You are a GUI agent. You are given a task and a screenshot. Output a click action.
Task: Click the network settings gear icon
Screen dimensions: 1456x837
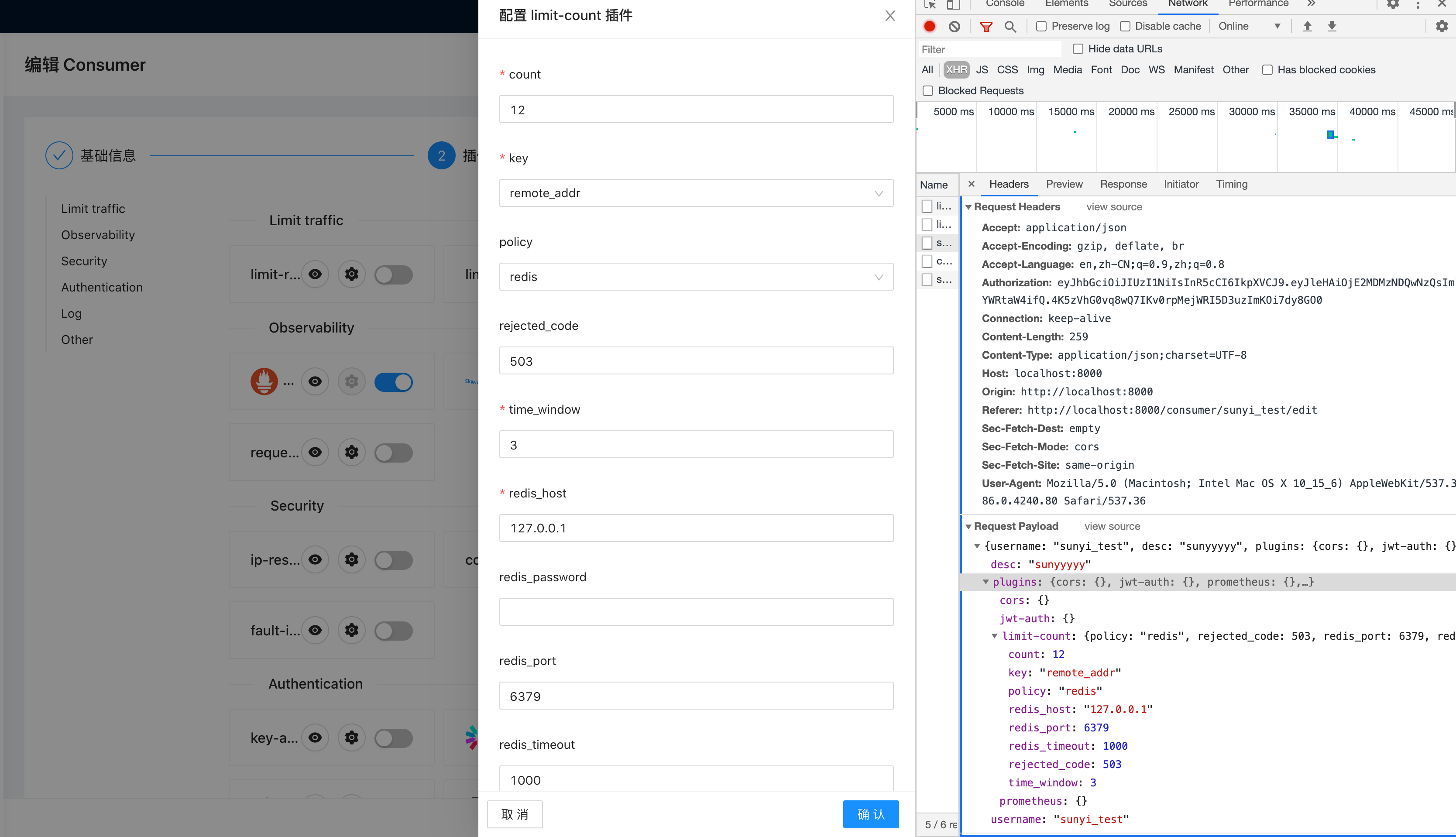tap(1442, 27)
